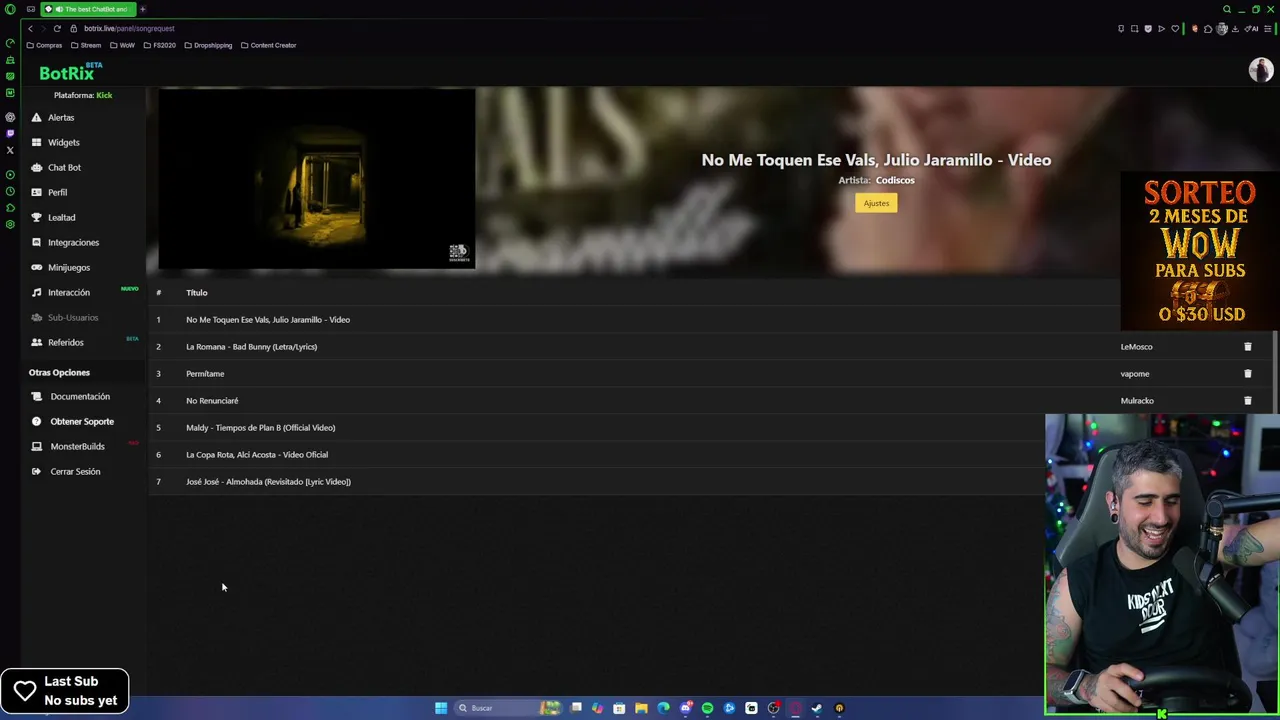Screen dimensions: 1280x720
Task: Open a new browser tab
Action: 142,9
